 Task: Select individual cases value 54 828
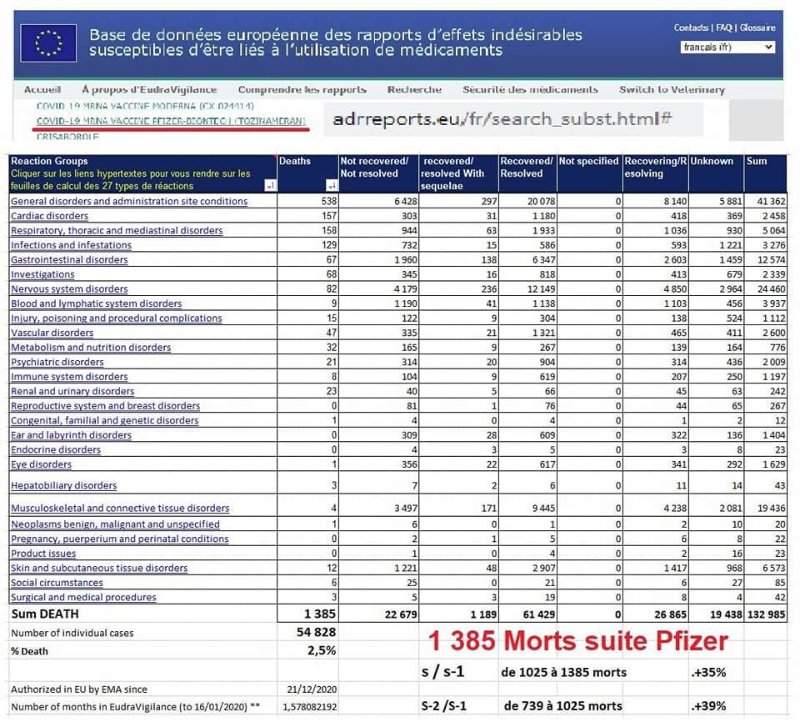click(x=316, y=633)
